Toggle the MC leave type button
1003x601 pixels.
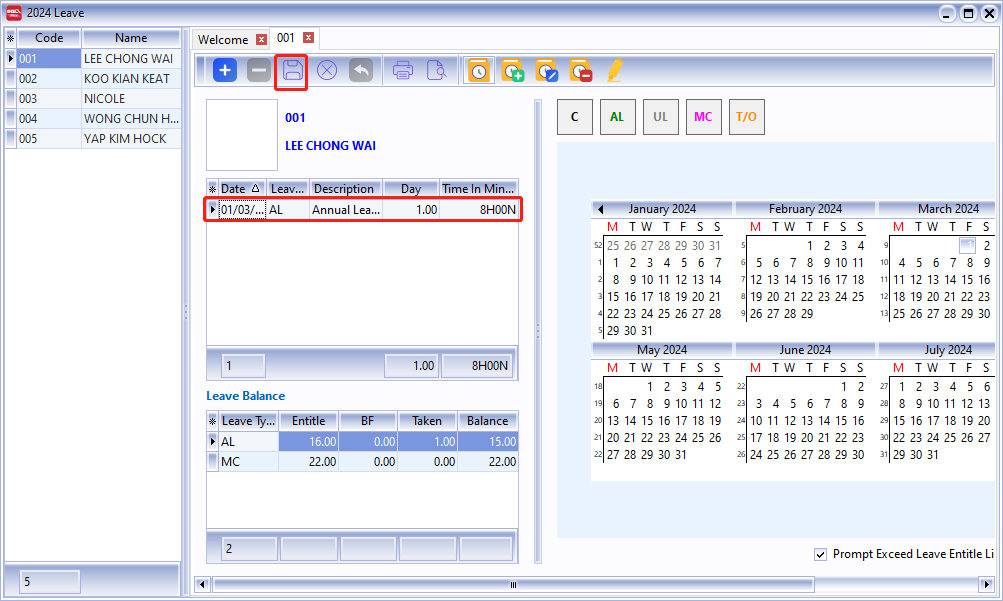(x=703, y=117)
